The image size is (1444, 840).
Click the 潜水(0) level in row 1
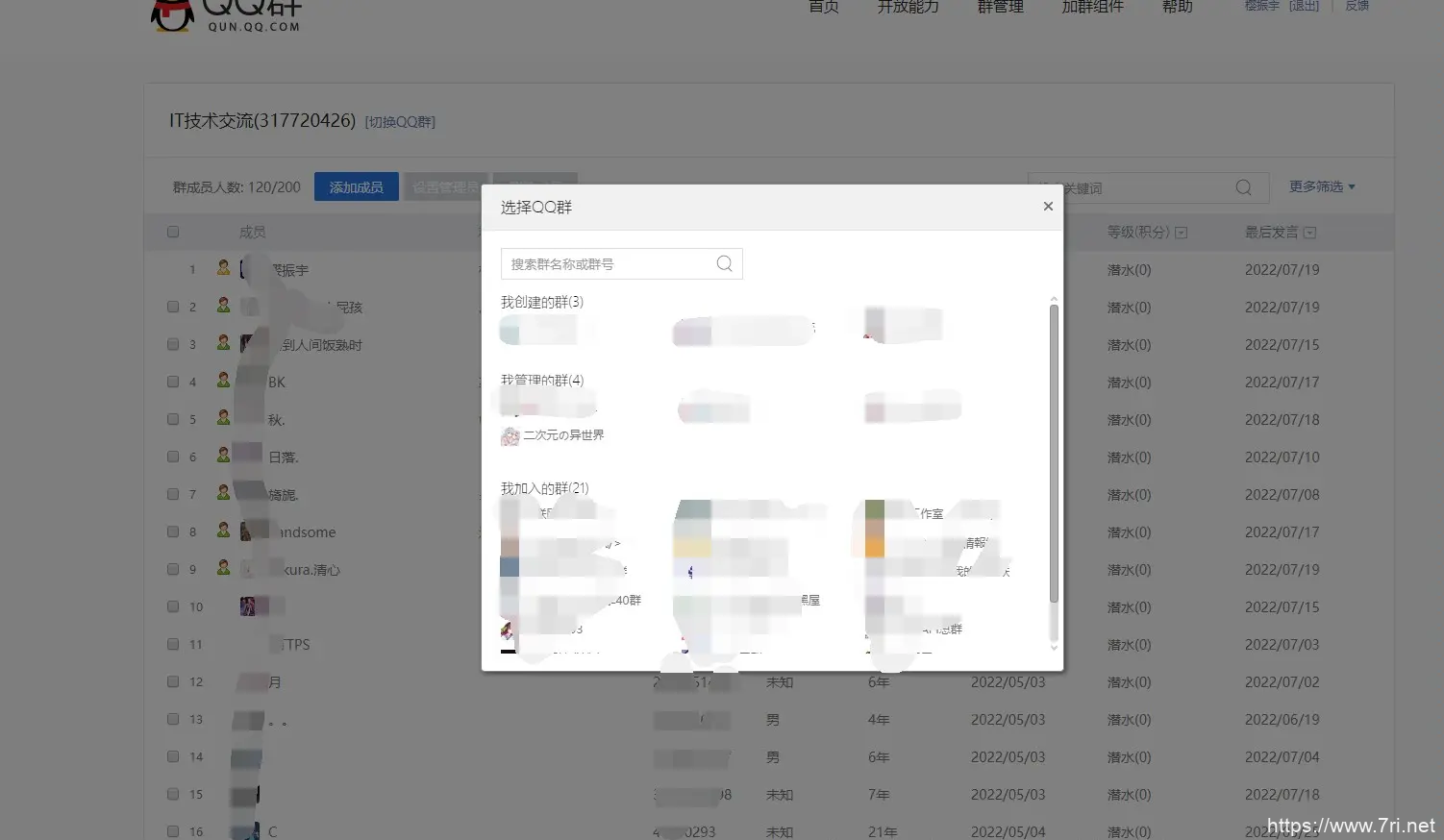tap(1129, 270)
